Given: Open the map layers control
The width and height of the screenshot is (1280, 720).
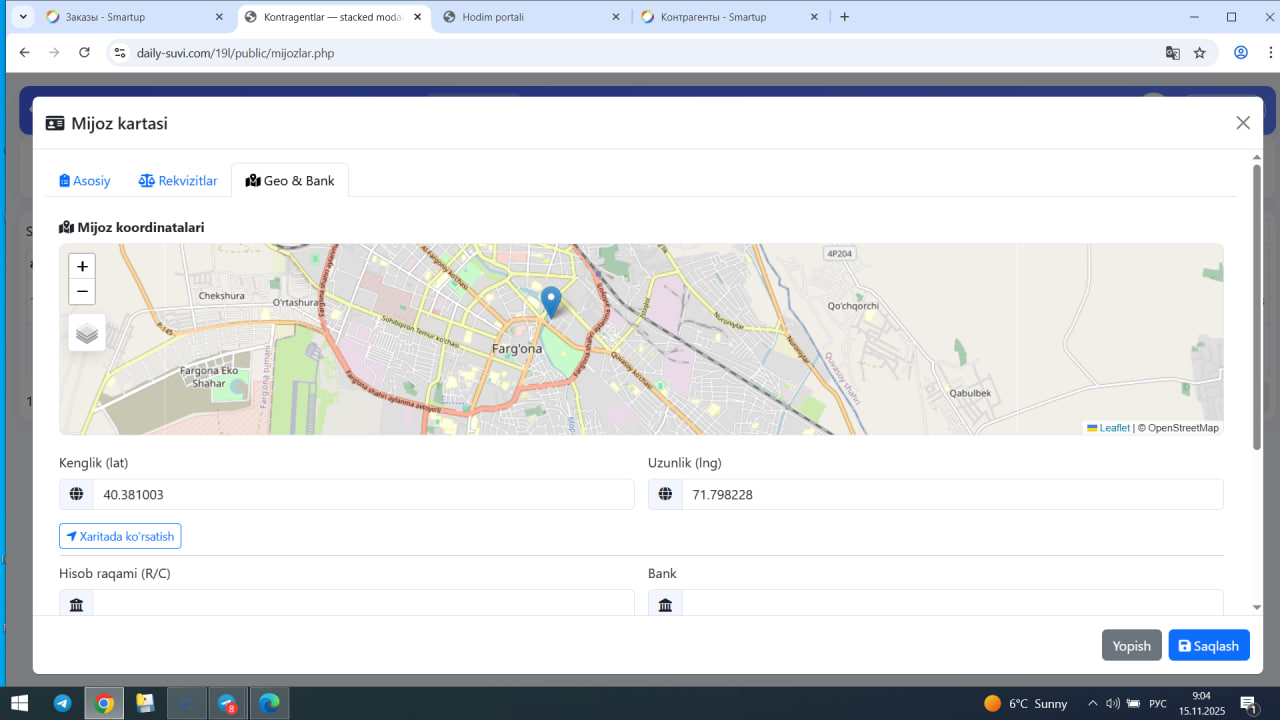Looking at the screenshot, I should [x=87, y=333].
